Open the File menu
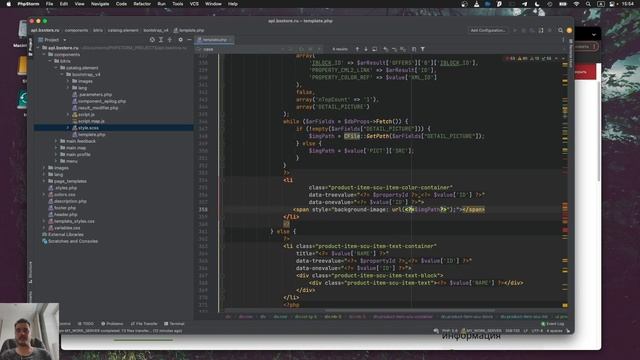This screenshot has height=360, width=640. click(x=49, y=4)
